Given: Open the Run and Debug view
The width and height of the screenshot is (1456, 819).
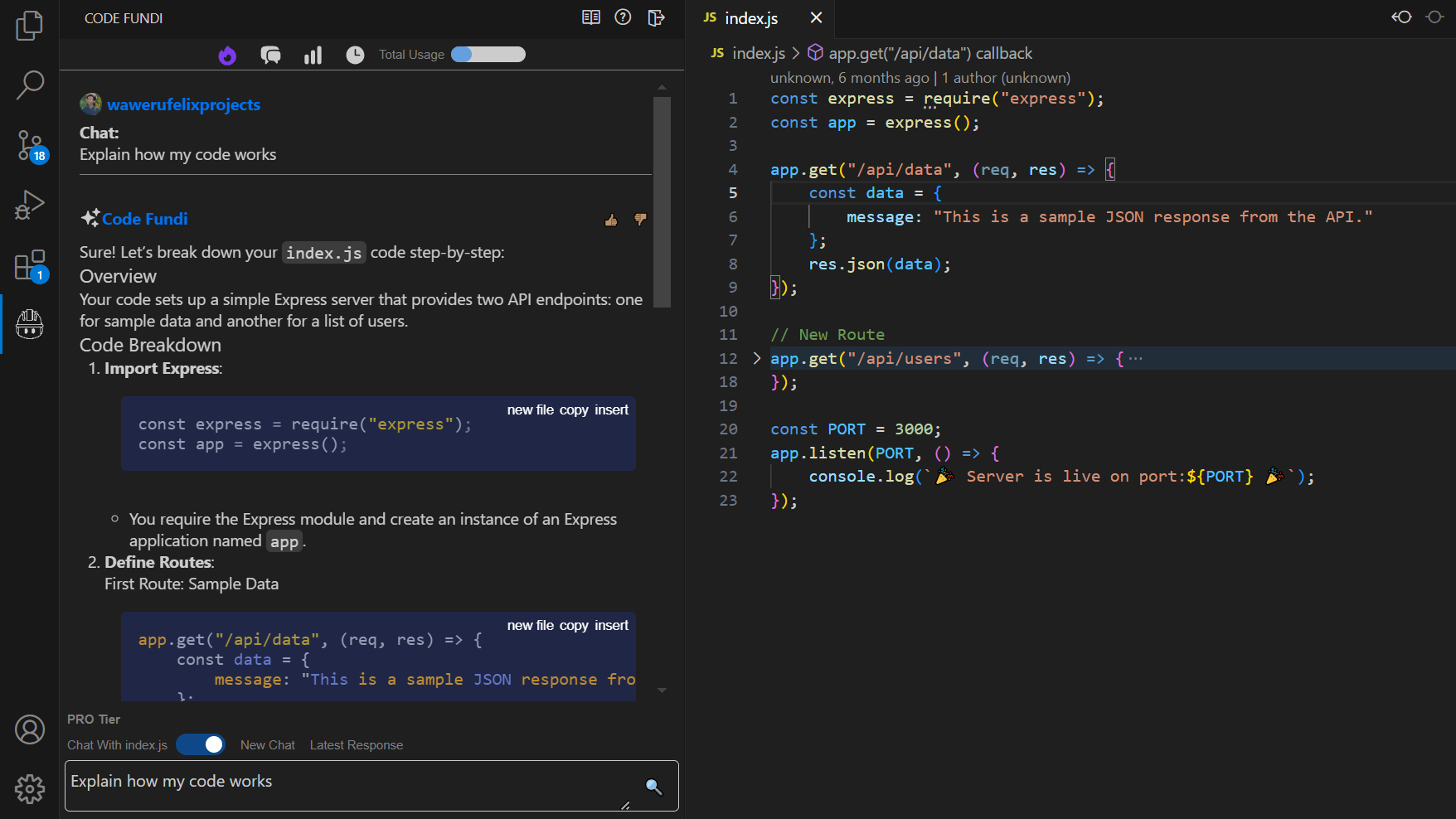Looking at the screenshot, I should [x=30, y=205].
